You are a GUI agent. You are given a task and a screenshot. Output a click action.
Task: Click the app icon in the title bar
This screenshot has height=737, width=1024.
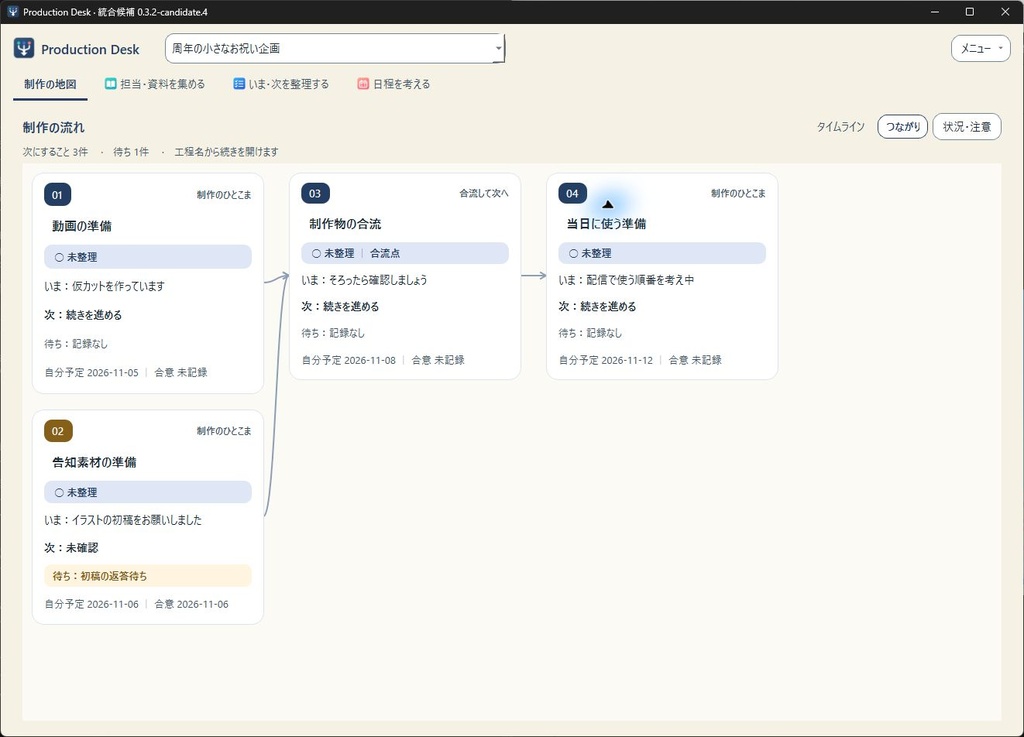(12, 12)
